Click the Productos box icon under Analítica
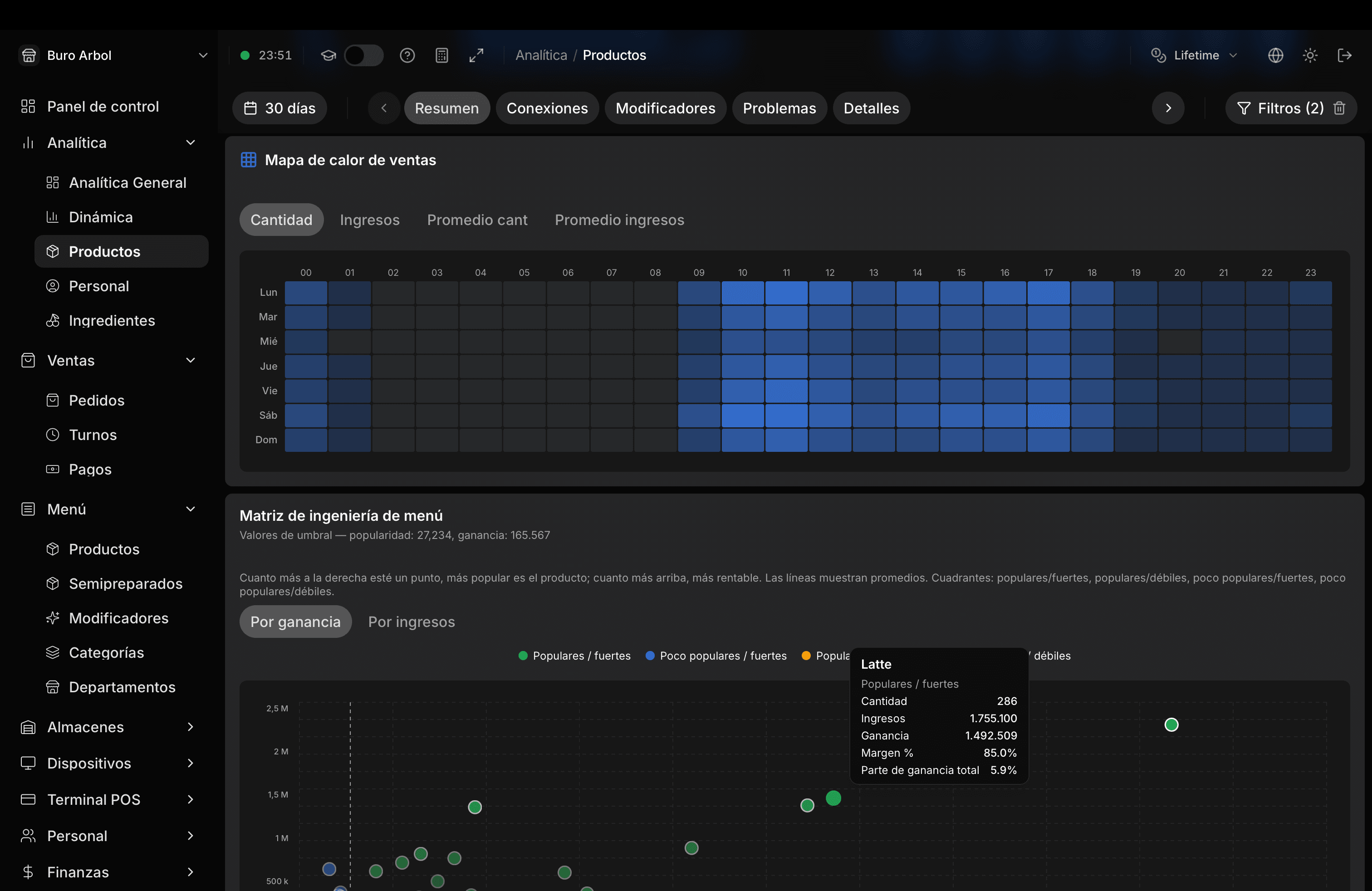The width and height of the screenshot is (1372, 891). pyautogui.click(x=53, y=252)
